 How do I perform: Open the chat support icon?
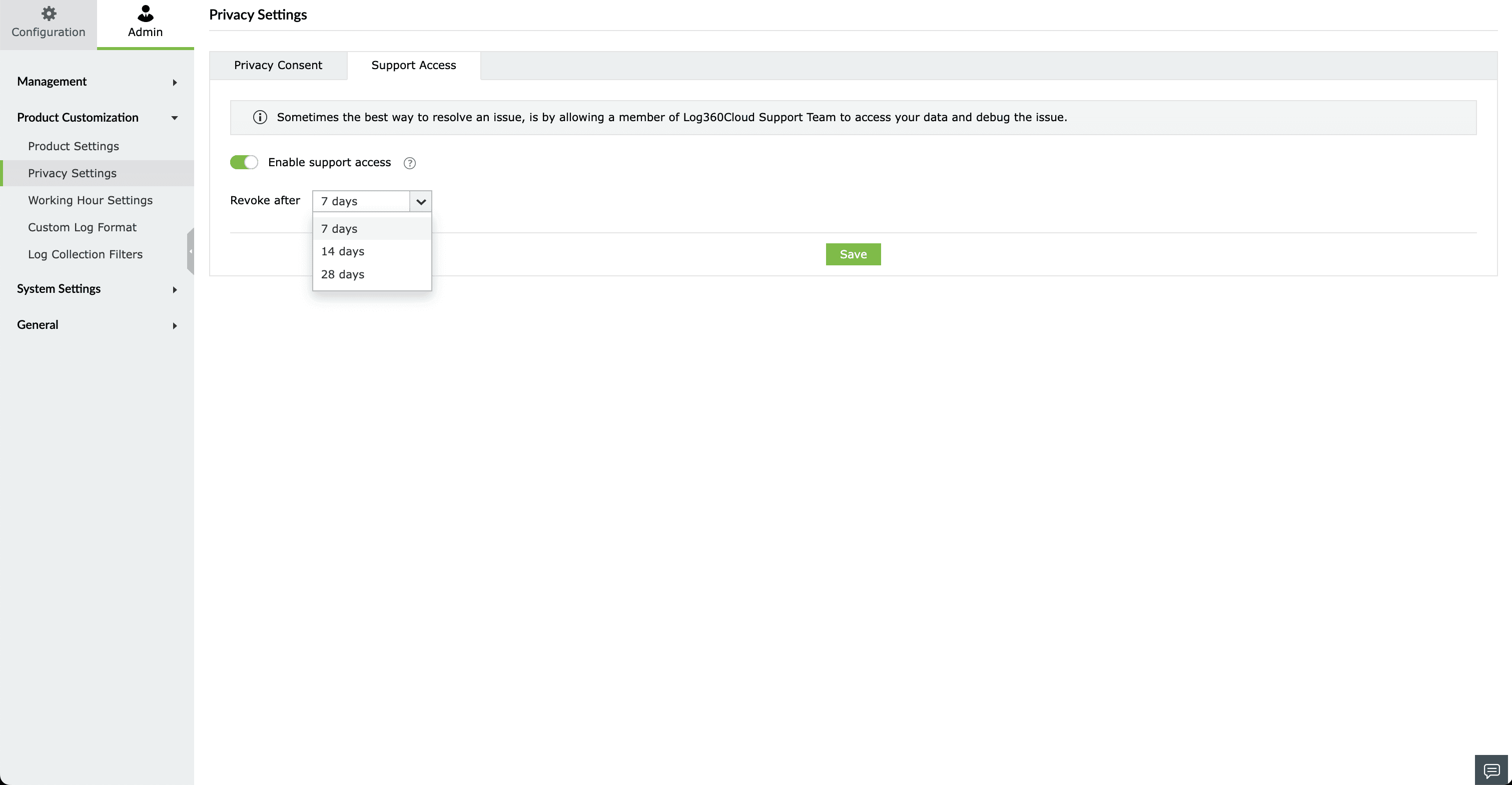(1491, 770)
